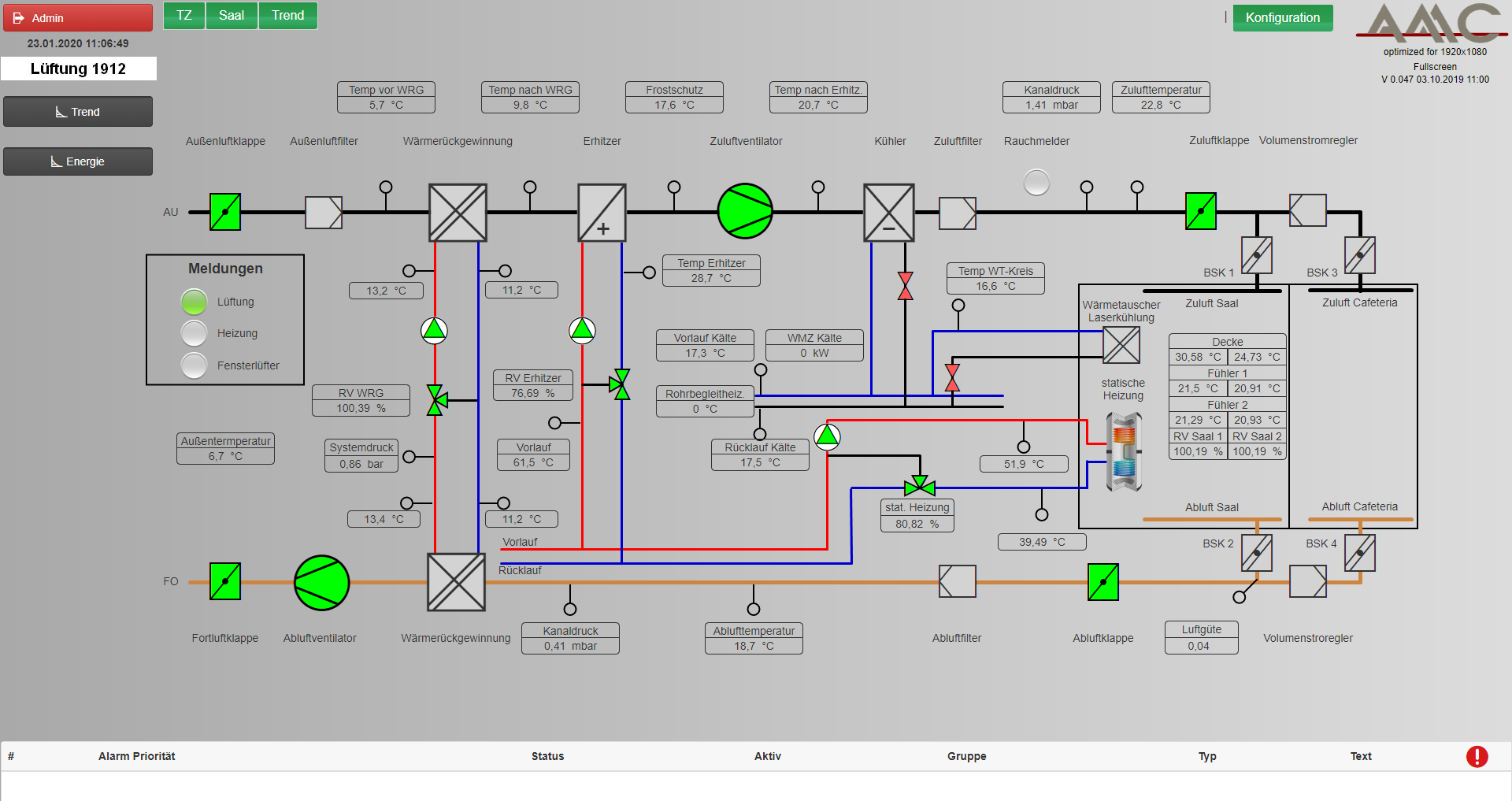Open the TZ tab
Screen dimensions: 1512x801
[x=183, y=16]
